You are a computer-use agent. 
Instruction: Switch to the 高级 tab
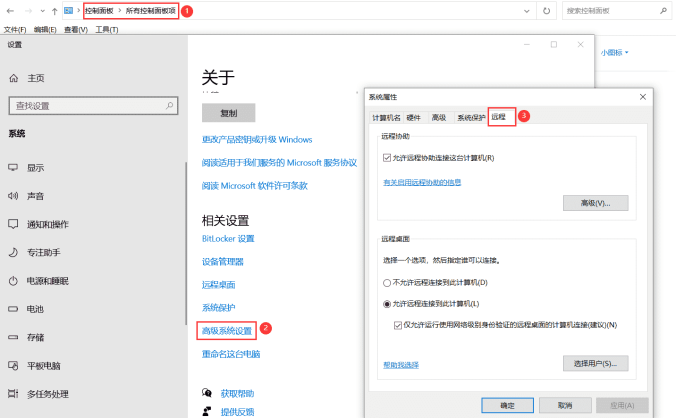coord(439,118)
